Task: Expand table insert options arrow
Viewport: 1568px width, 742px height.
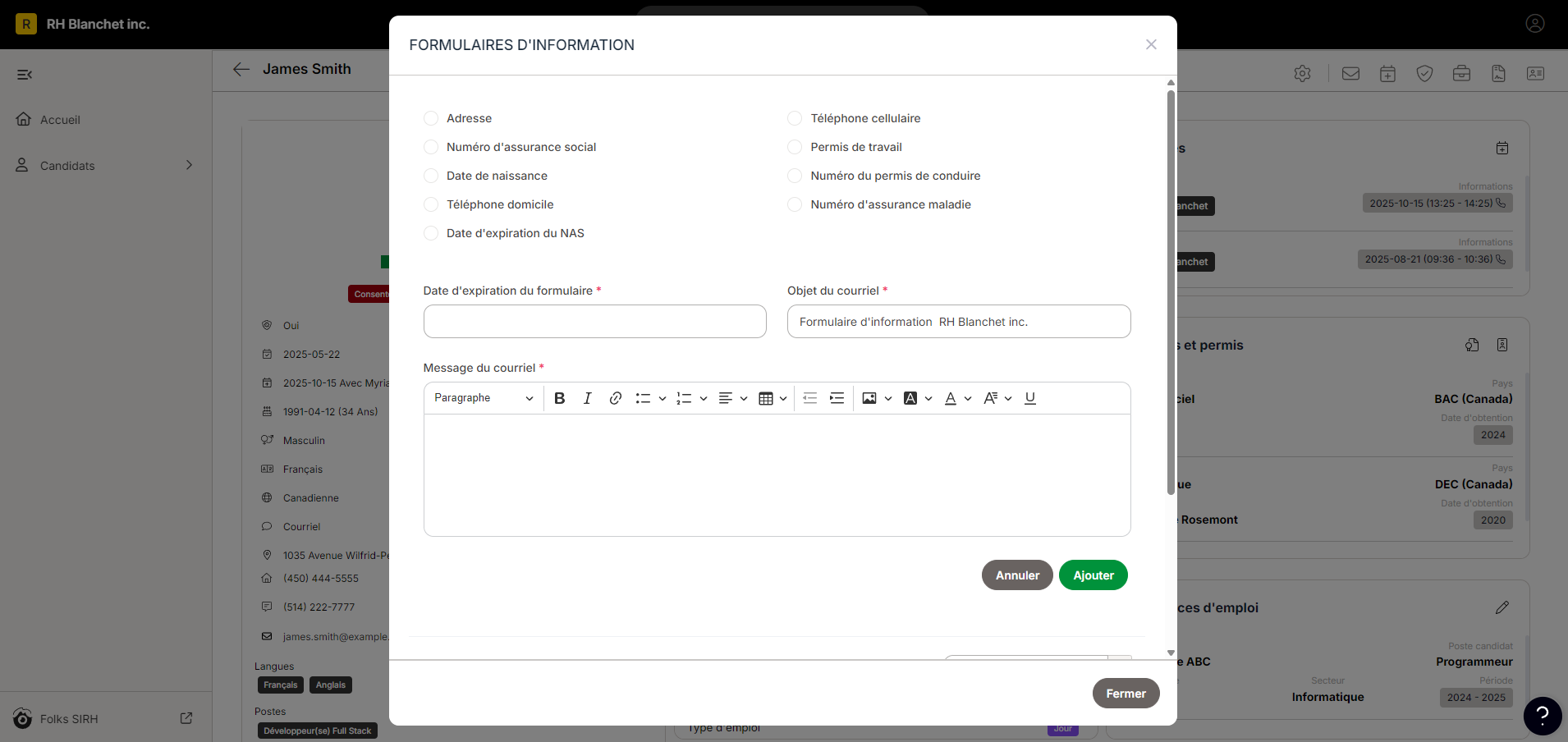Action: pos(783,398)
